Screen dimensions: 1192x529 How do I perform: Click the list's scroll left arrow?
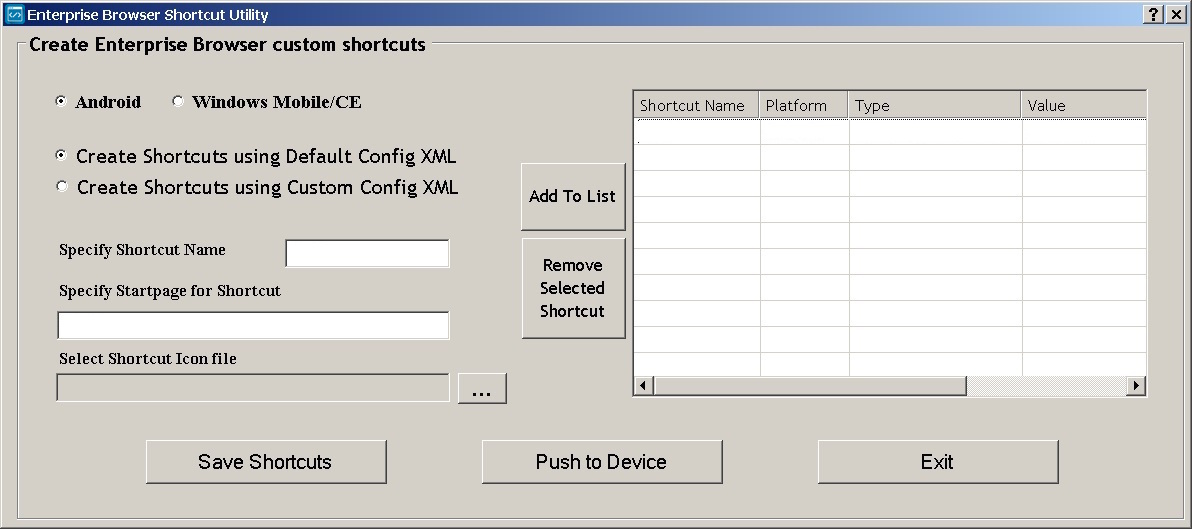[644, 385]
